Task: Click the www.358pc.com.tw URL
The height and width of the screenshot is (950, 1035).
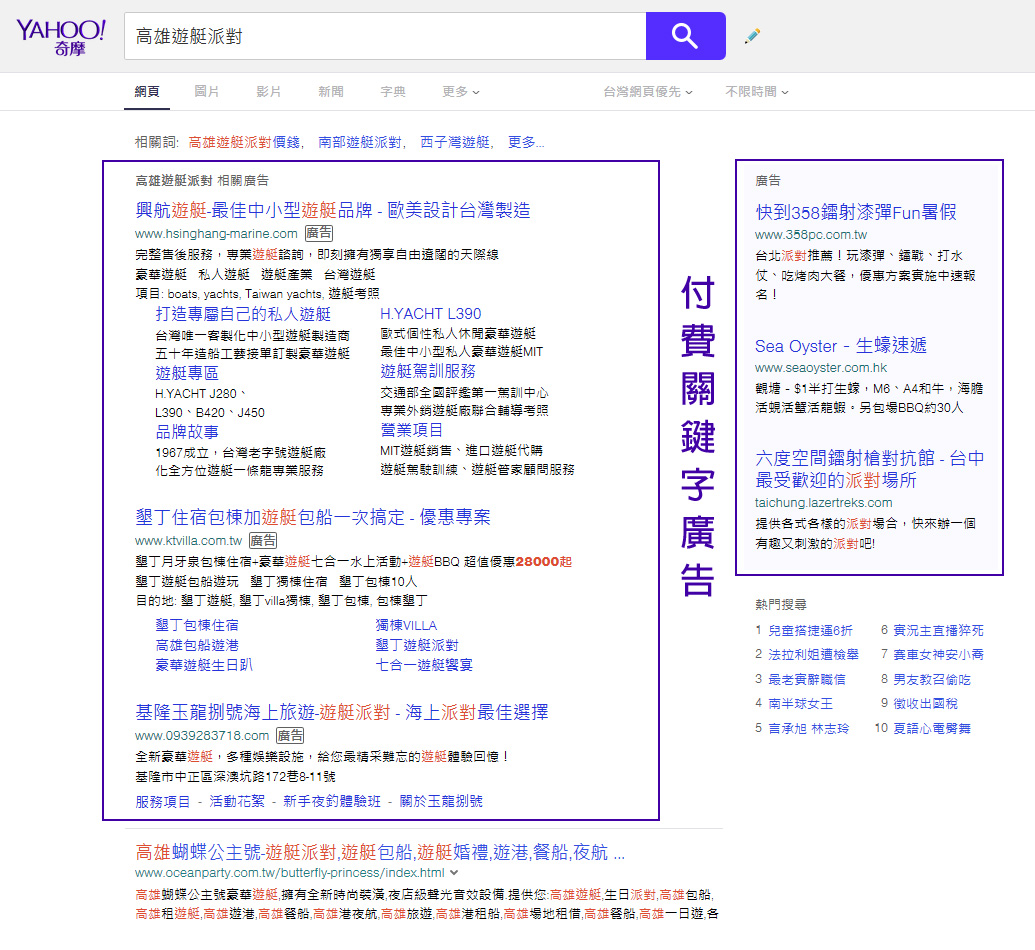Action: [x=811, y=235]
